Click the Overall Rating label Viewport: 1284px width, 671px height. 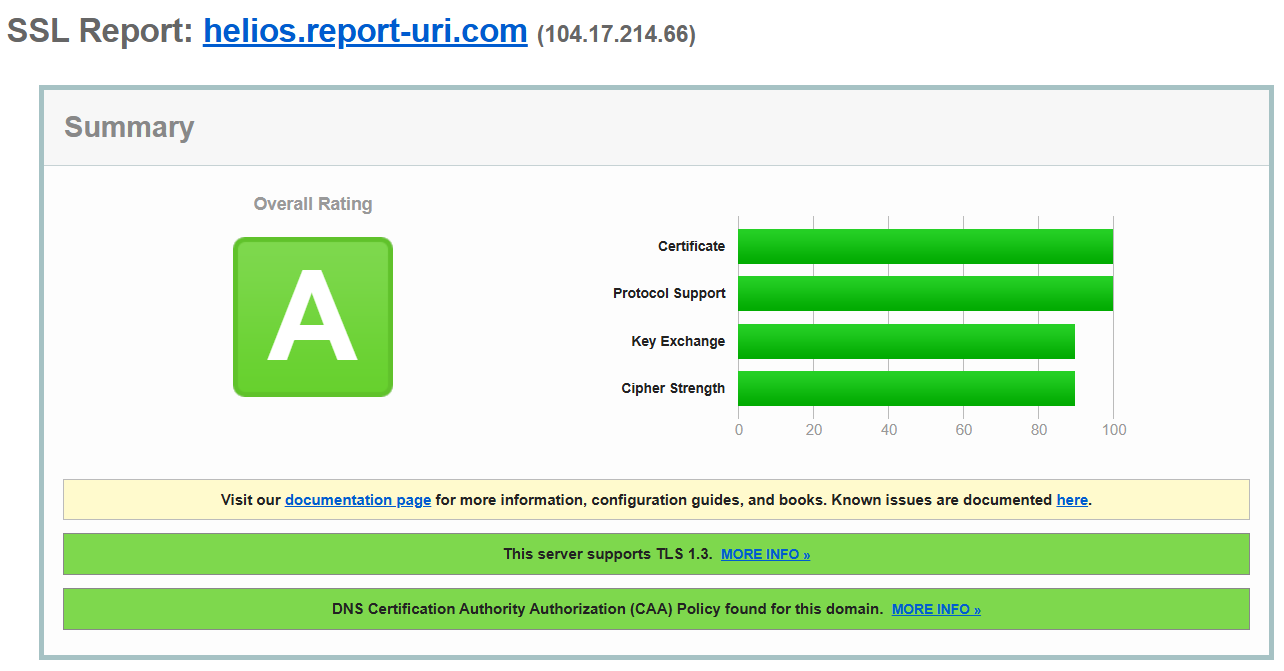[x=313, y=204]
